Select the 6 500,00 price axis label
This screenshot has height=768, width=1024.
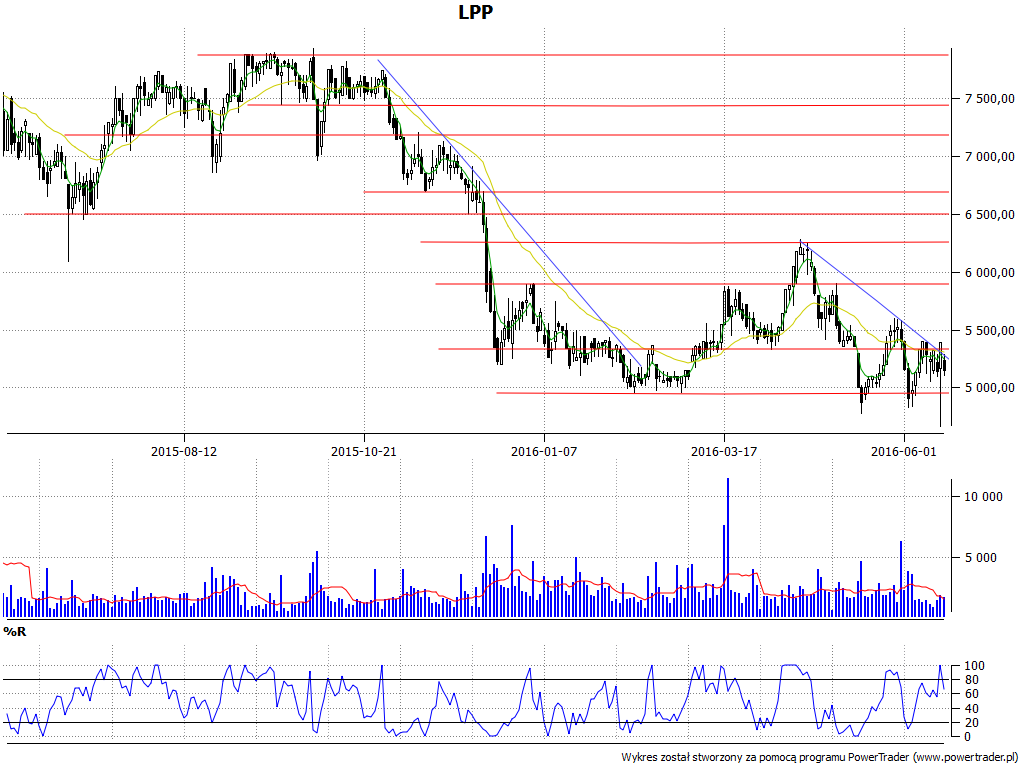pos(990,215)
